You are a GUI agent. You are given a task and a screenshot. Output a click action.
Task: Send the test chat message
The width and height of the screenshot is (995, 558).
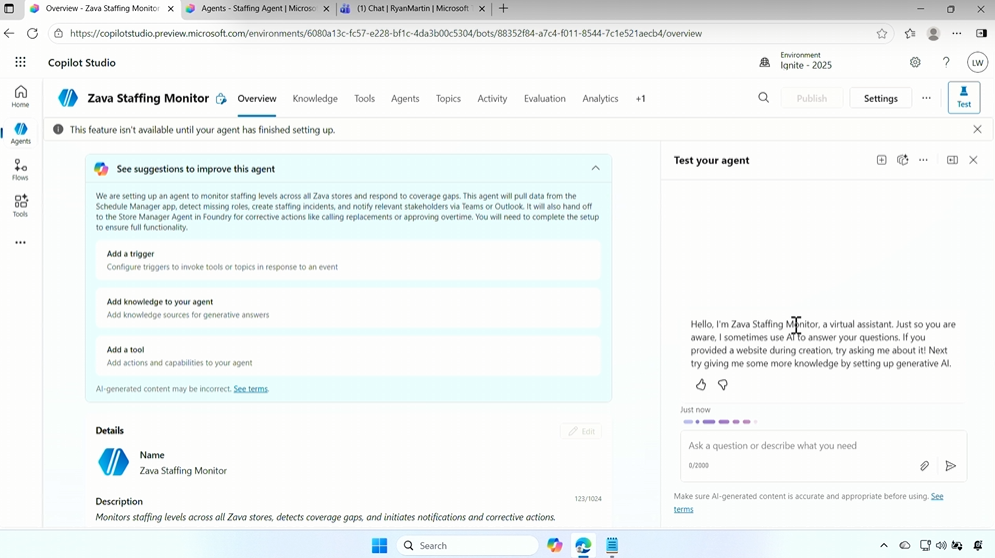point(951,466)
